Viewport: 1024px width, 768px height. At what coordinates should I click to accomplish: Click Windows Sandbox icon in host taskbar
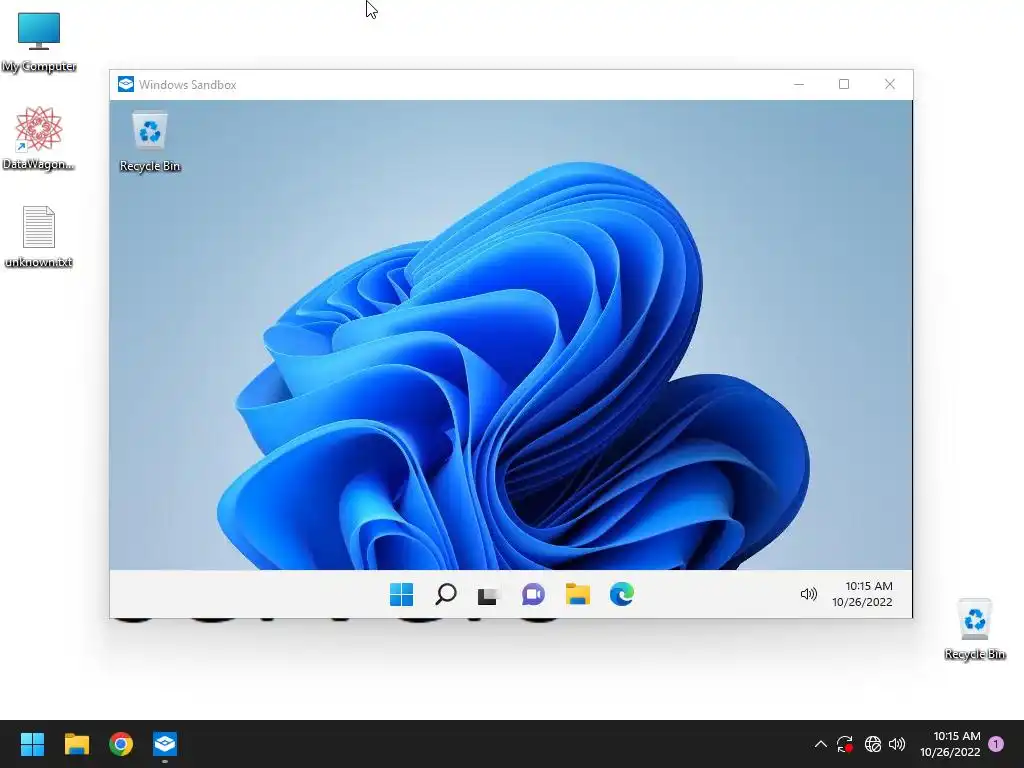(x=165, y=744)
